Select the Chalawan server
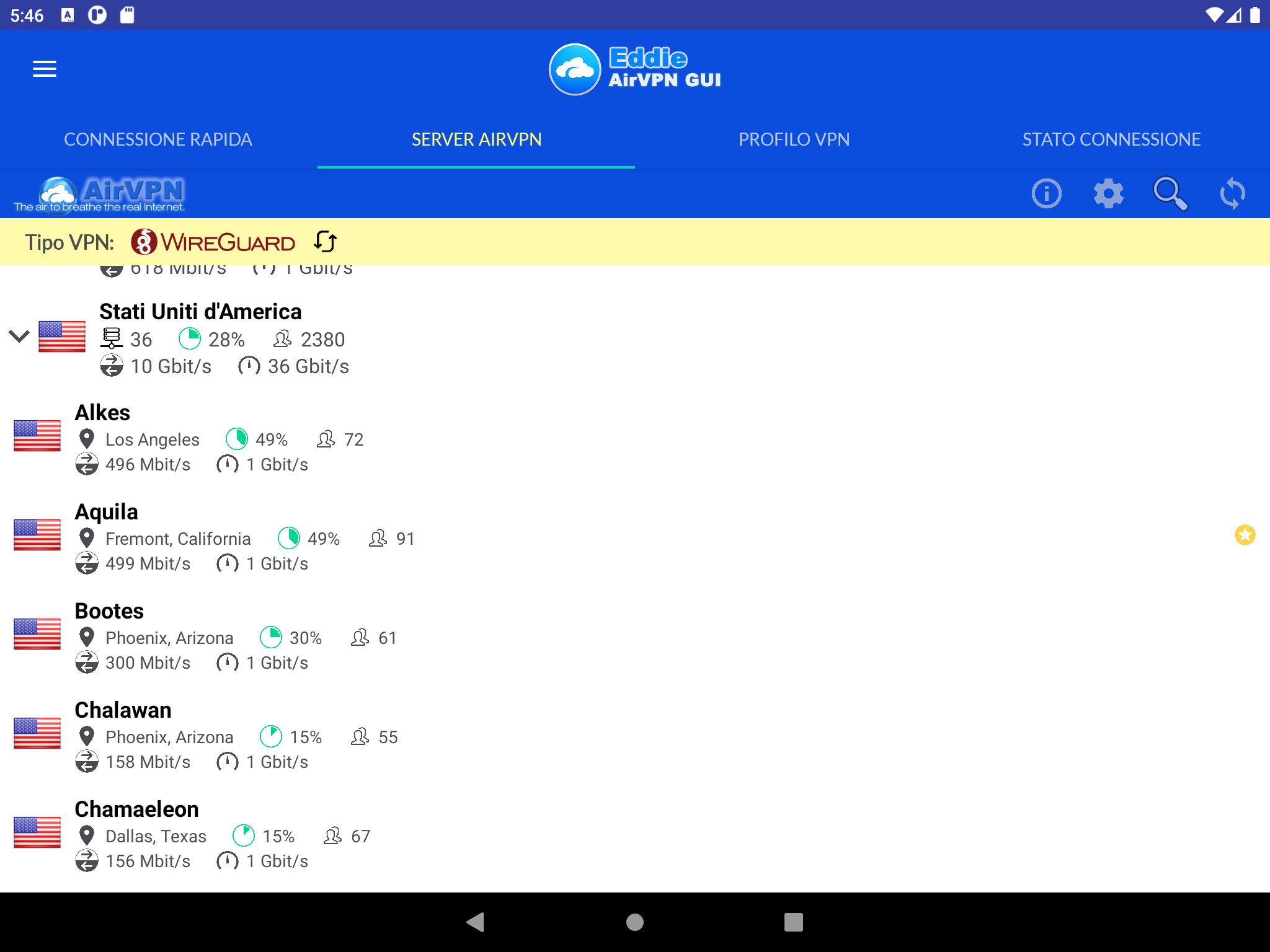Screen dimensions: 1270x952 click(635, 735)
